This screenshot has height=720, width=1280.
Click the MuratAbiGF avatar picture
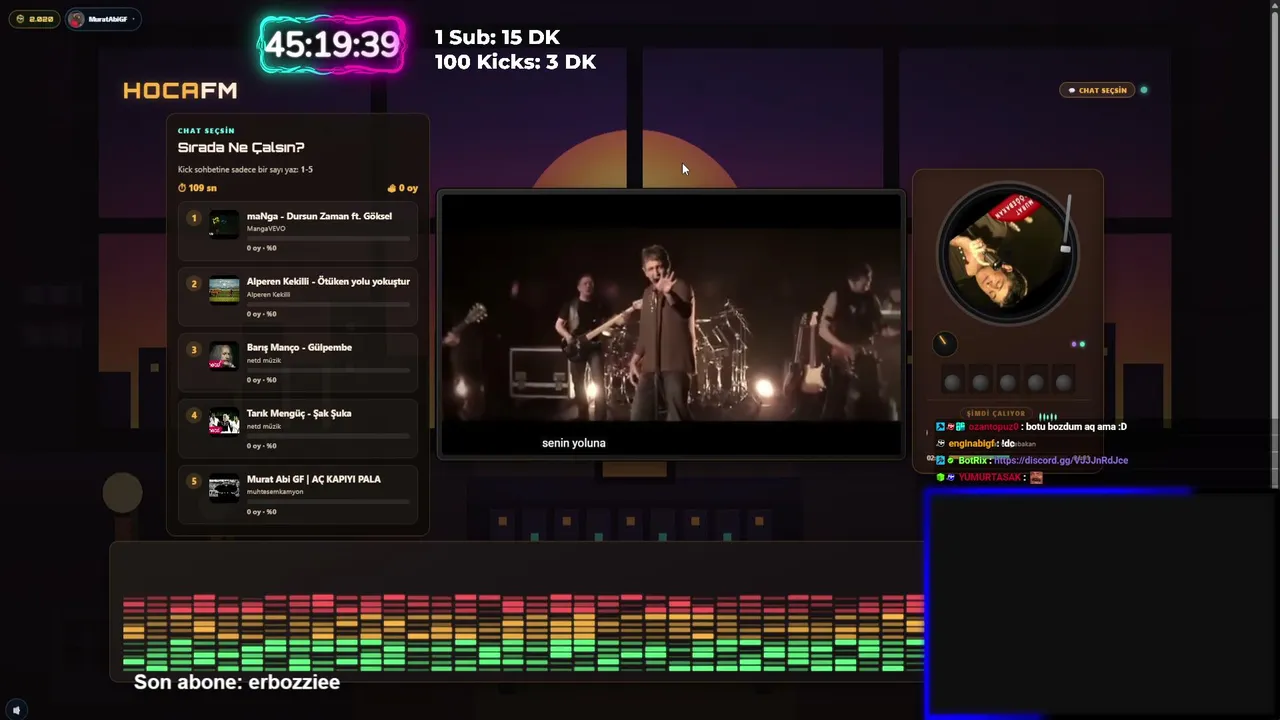click(77, 19)
